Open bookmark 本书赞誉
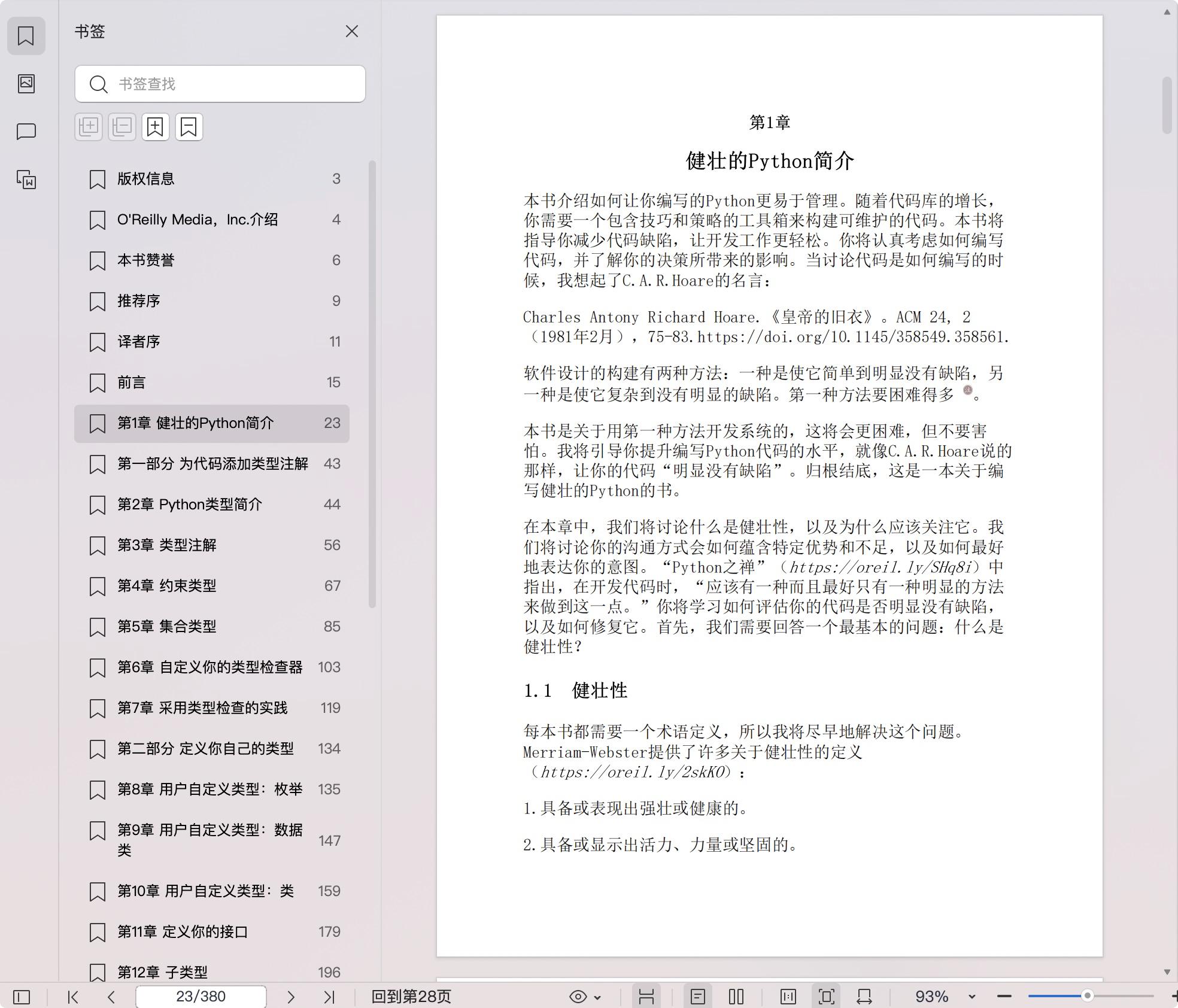1178x1008 pixels. coord(212,260)
